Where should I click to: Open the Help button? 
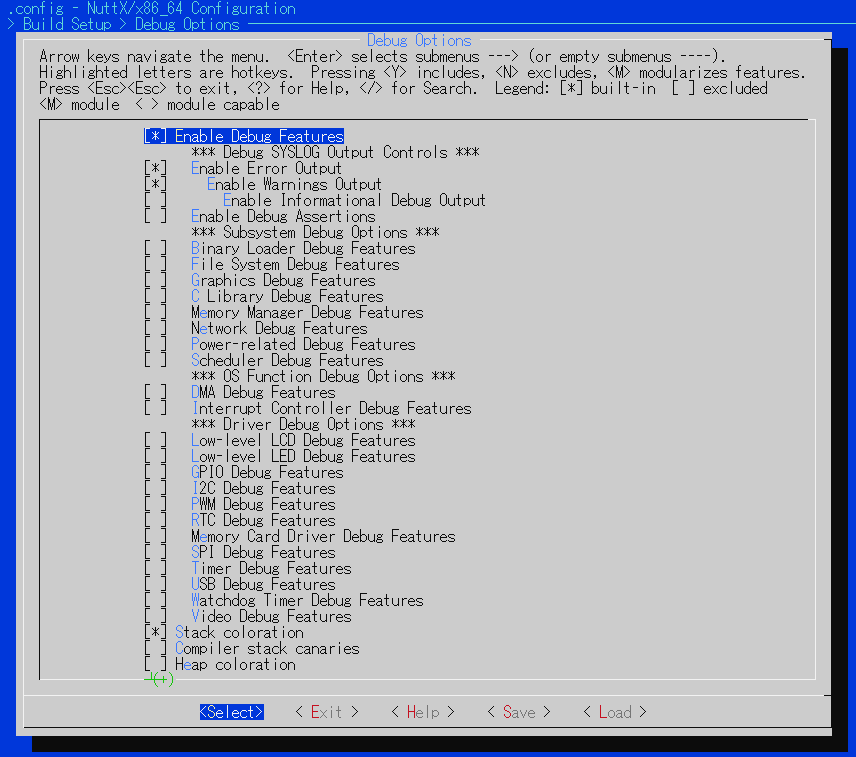423,712
